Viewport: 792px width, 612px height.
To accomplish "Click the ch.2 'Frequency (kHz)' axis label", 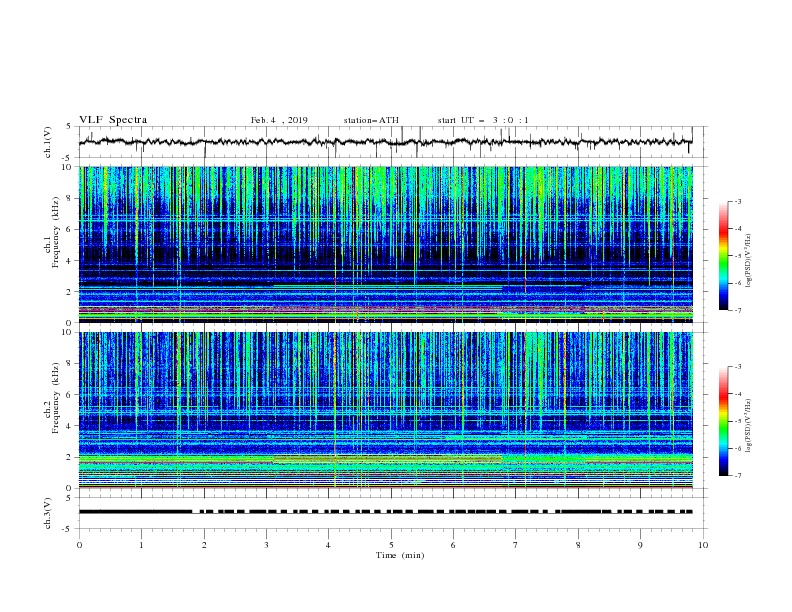I will [x=57, y=397].
